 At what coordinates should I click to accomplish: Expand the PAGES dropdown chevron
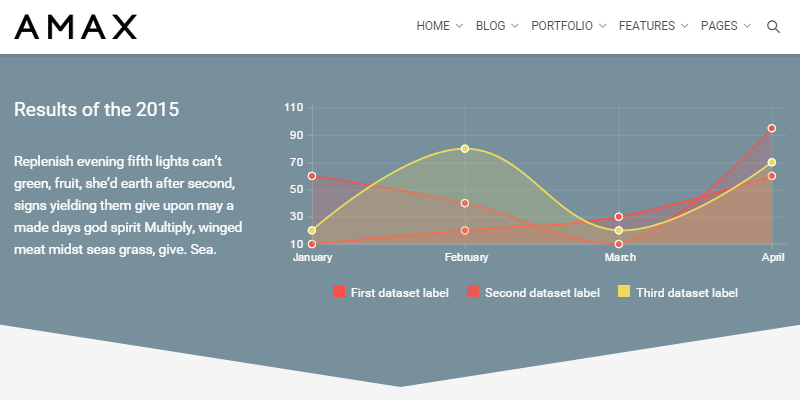[x=747, y=27]
